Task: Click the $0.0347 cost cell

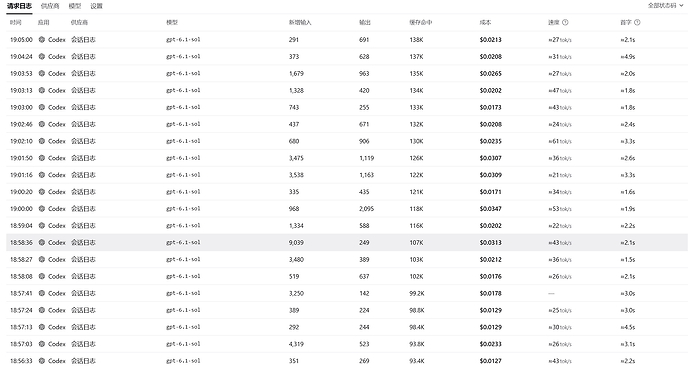Action: [491, 209]
